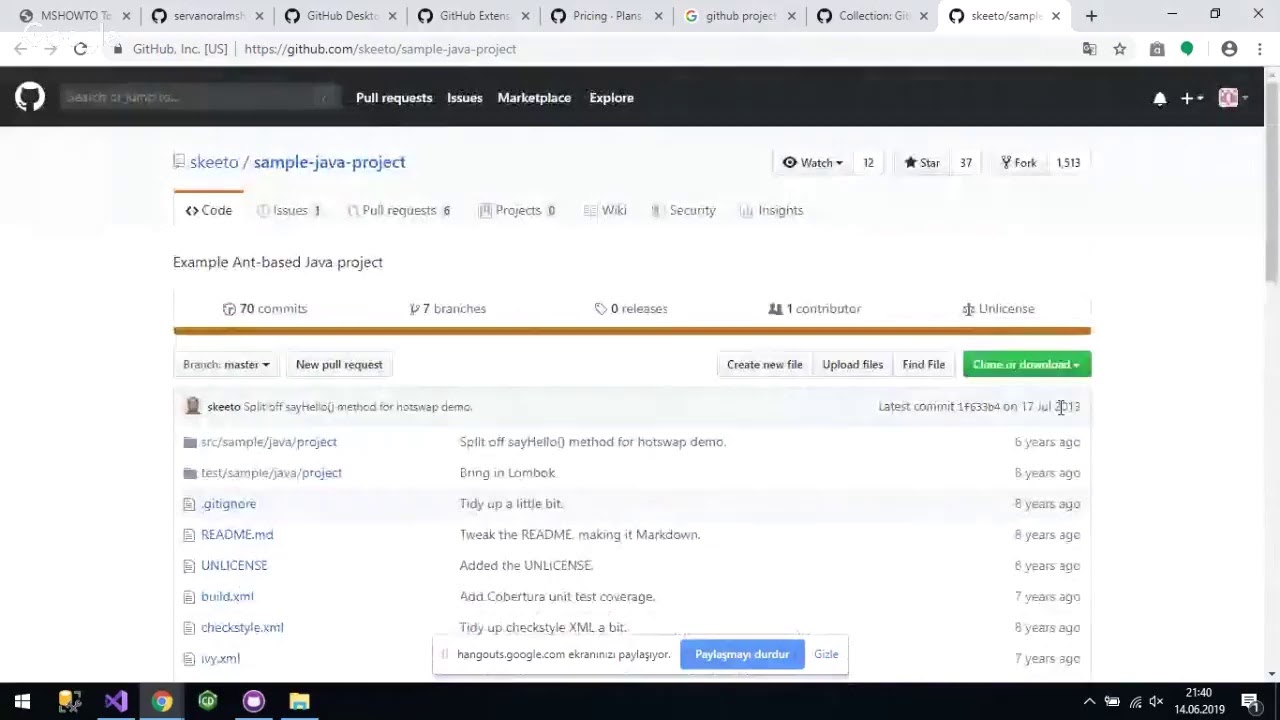The width and height of the screenshot is (1280, 720).
Task: Open the Insights tab
Action: pos(771,211)
